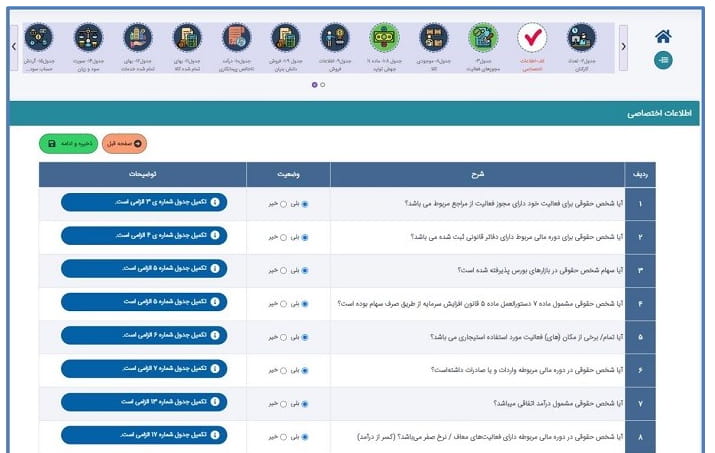Click row 3 question about بازارهای بورس
Image resolution: width=715 pixels, height=453 pixels.
(540, 270)
